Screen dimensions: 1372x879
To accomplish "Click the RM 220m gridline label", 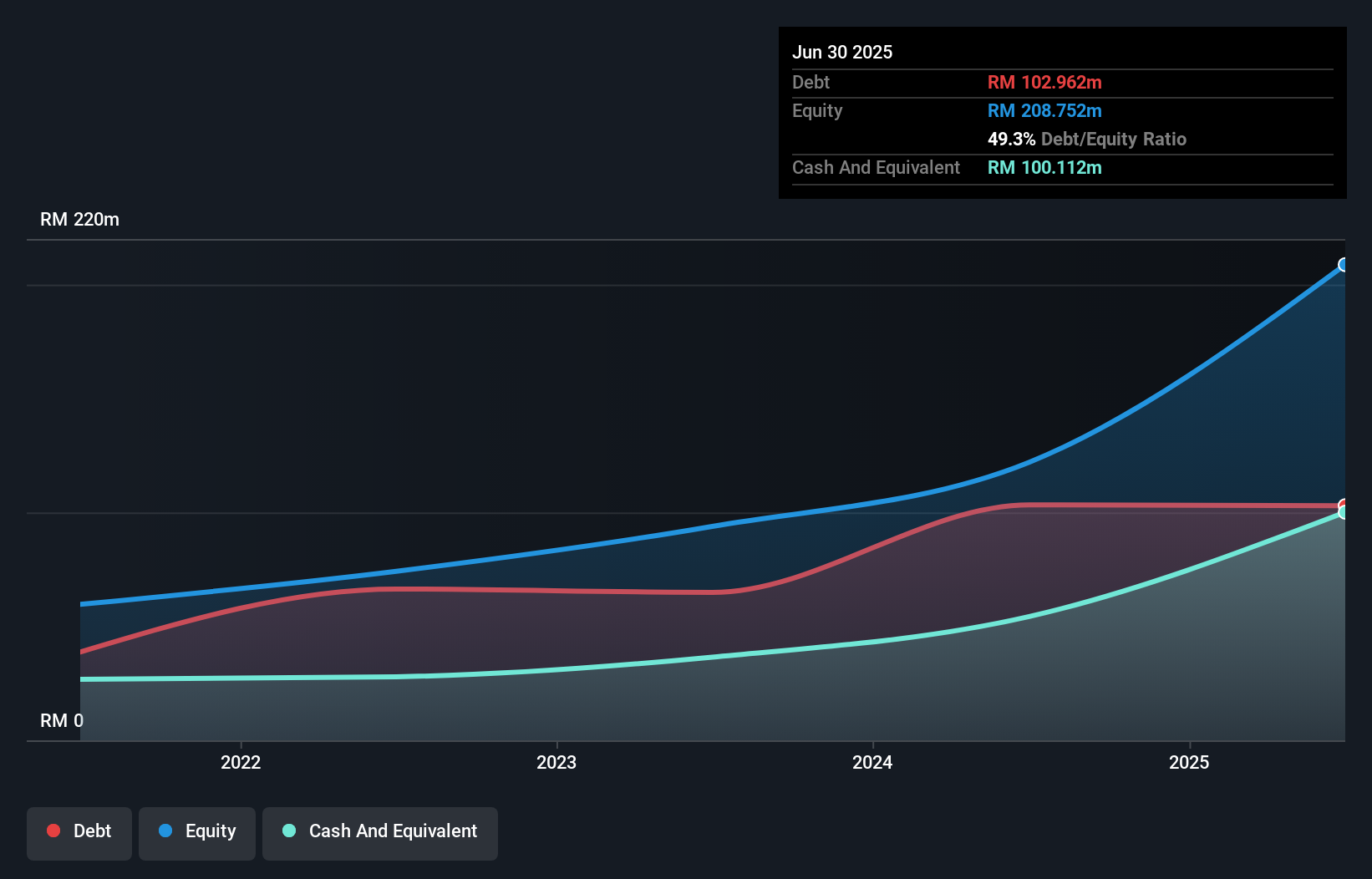I will (79, 219).
